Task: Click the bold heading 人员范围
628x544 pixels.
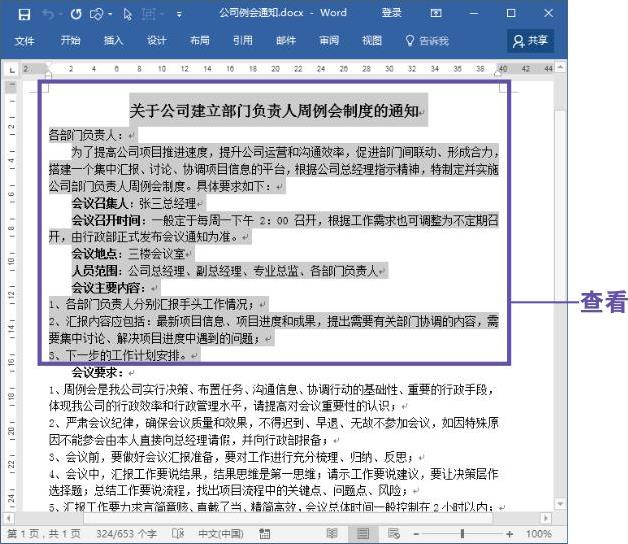Action: (95, 271)
